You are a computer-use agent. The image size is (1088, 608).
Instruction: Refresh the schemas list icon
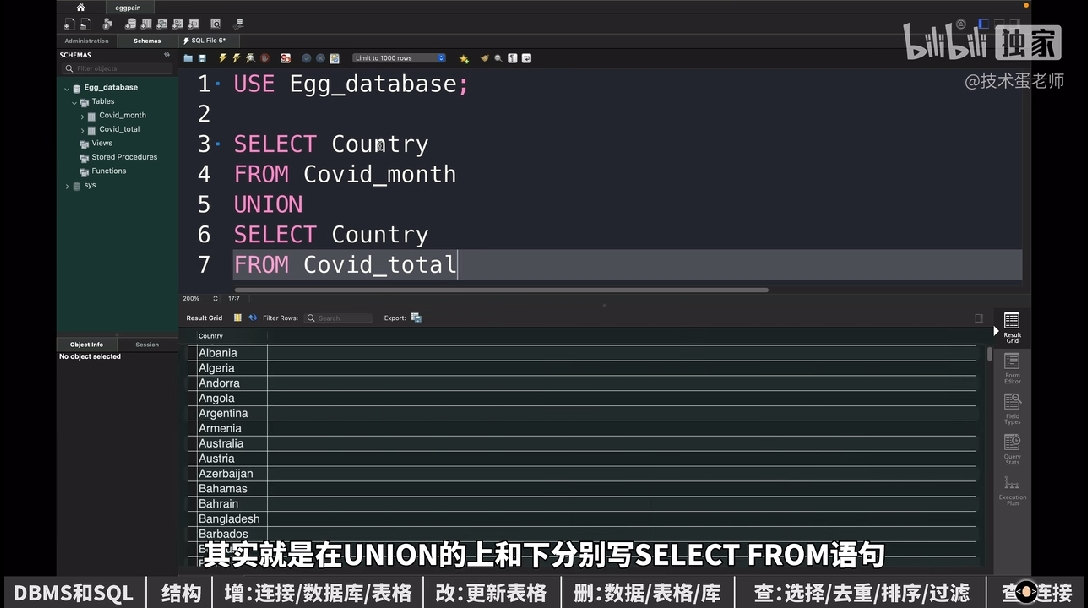pyautogui.click(x=167, y=54)
